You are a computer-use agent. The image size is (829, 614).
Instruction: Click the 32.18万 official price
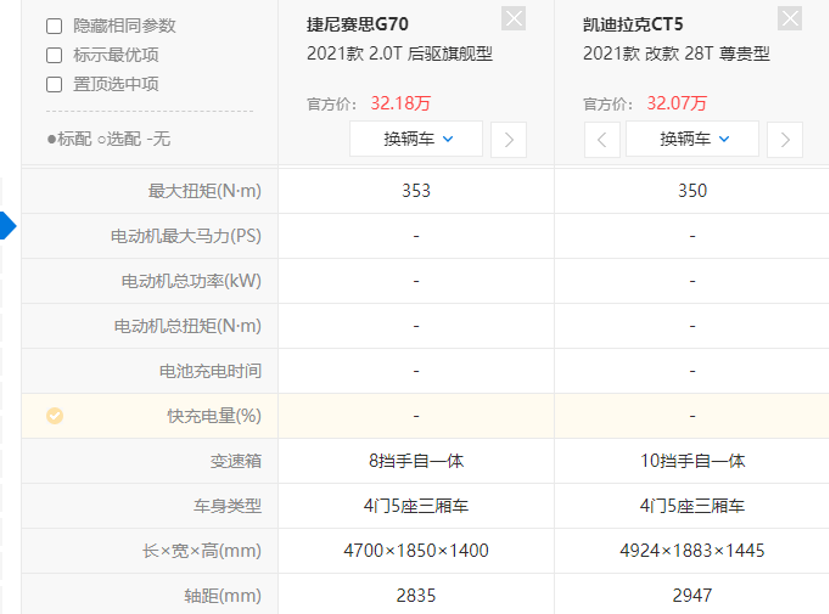(401, 103)
